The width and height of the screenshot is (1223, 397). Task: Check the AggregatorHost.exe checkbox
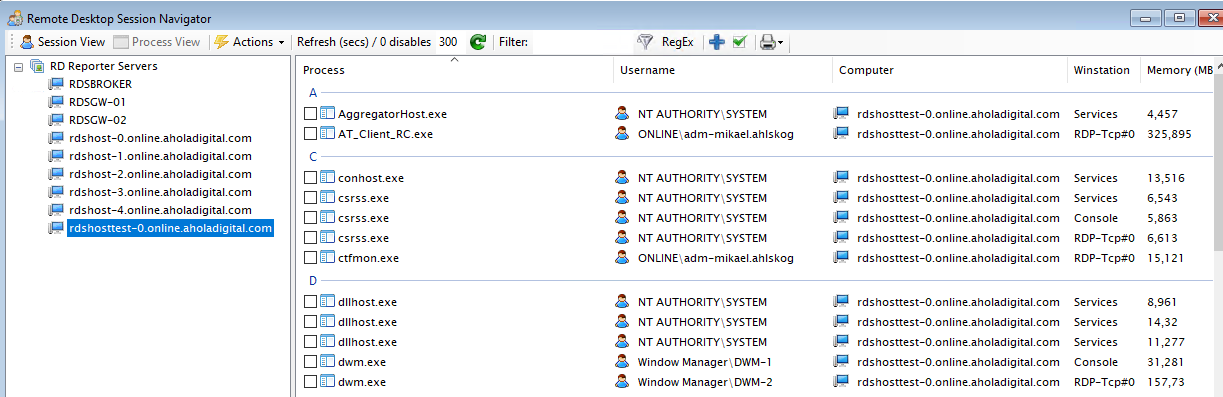pyautogui.click(x=310, y=114)
